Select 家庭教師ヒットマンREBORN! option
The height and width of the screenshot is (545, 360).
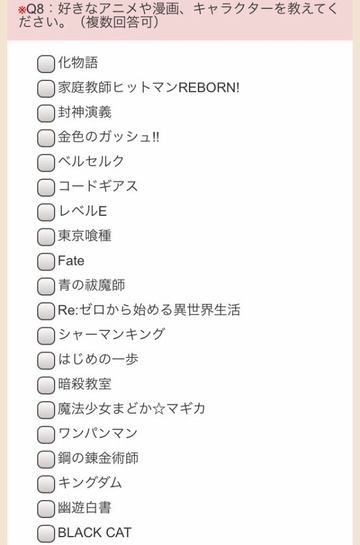click(46, 89)
